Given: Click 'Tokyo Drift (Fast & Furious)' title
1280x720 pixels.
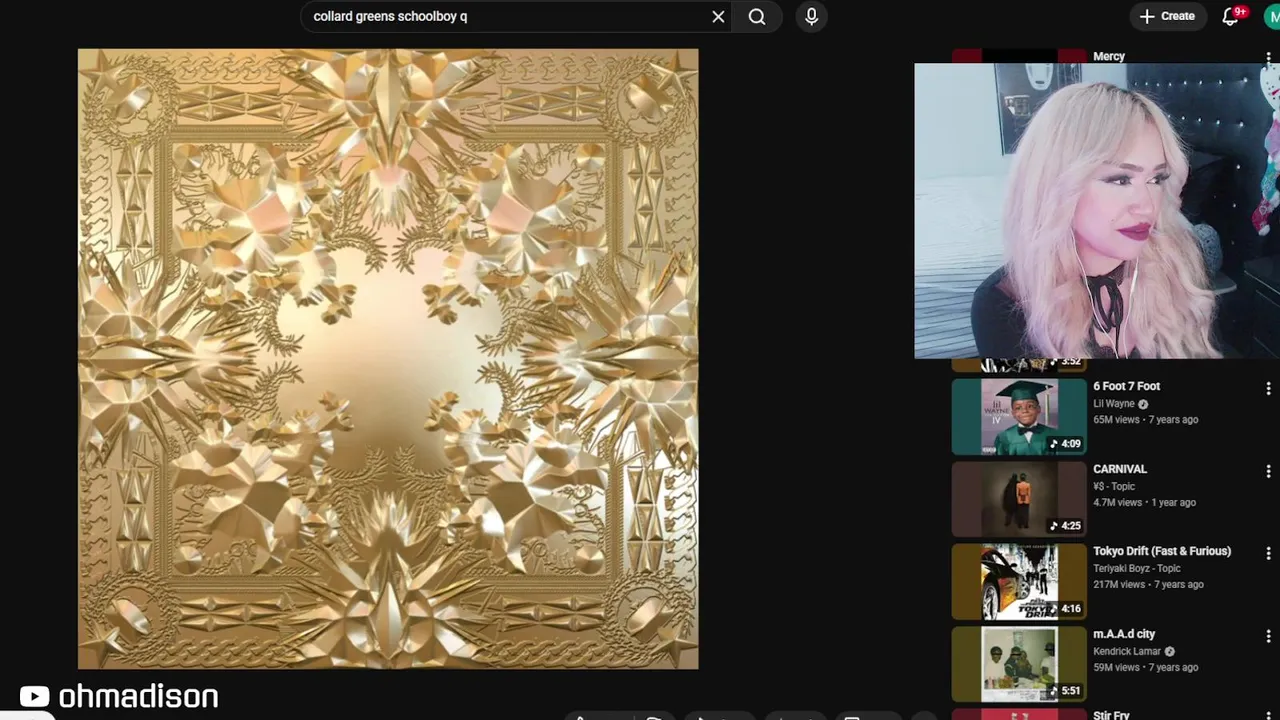Looking at the screenshot, I should coord(1161,551).
